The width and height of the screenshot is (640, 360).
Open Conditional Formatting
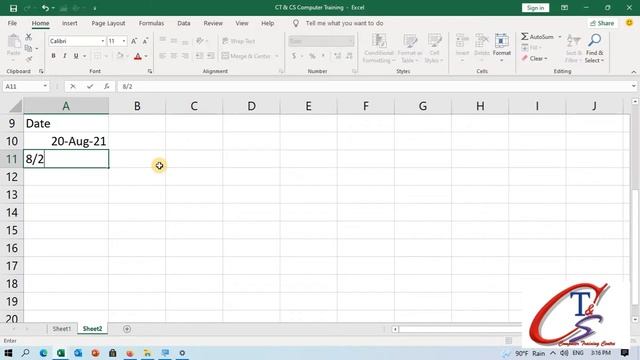[379, 48]
